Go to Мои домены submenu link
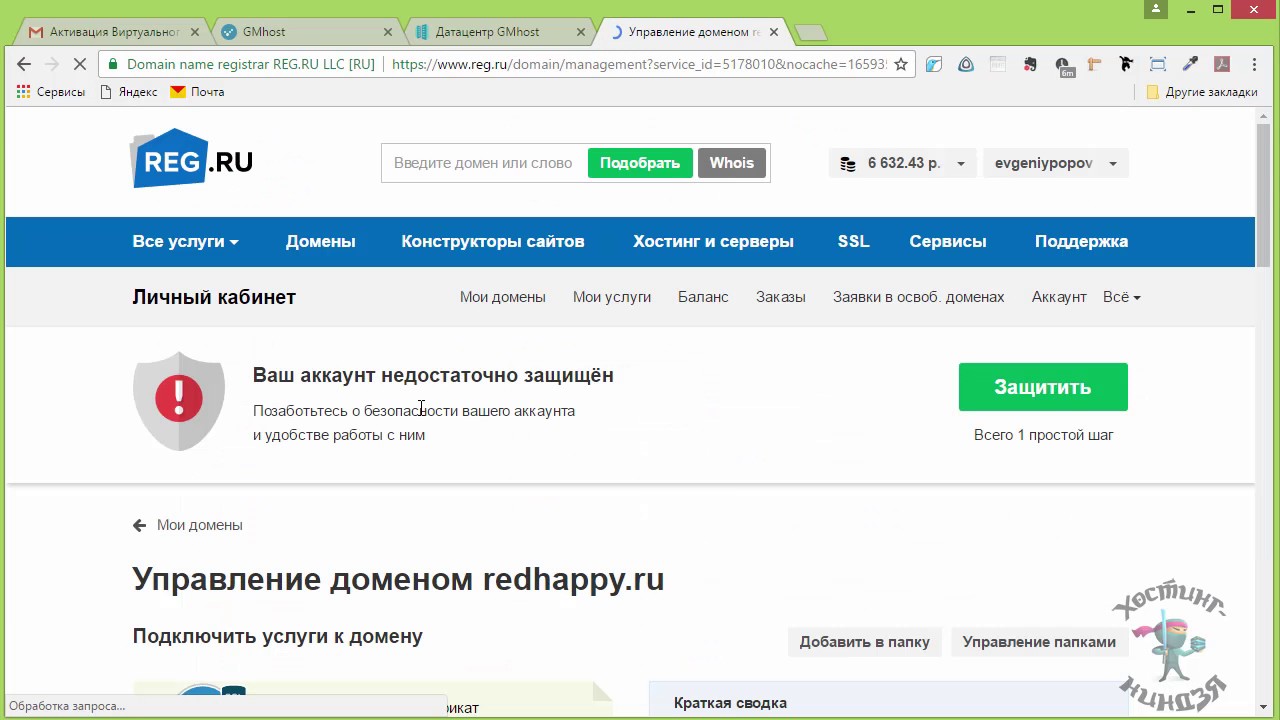The image size is (1280, 720). 503,297
